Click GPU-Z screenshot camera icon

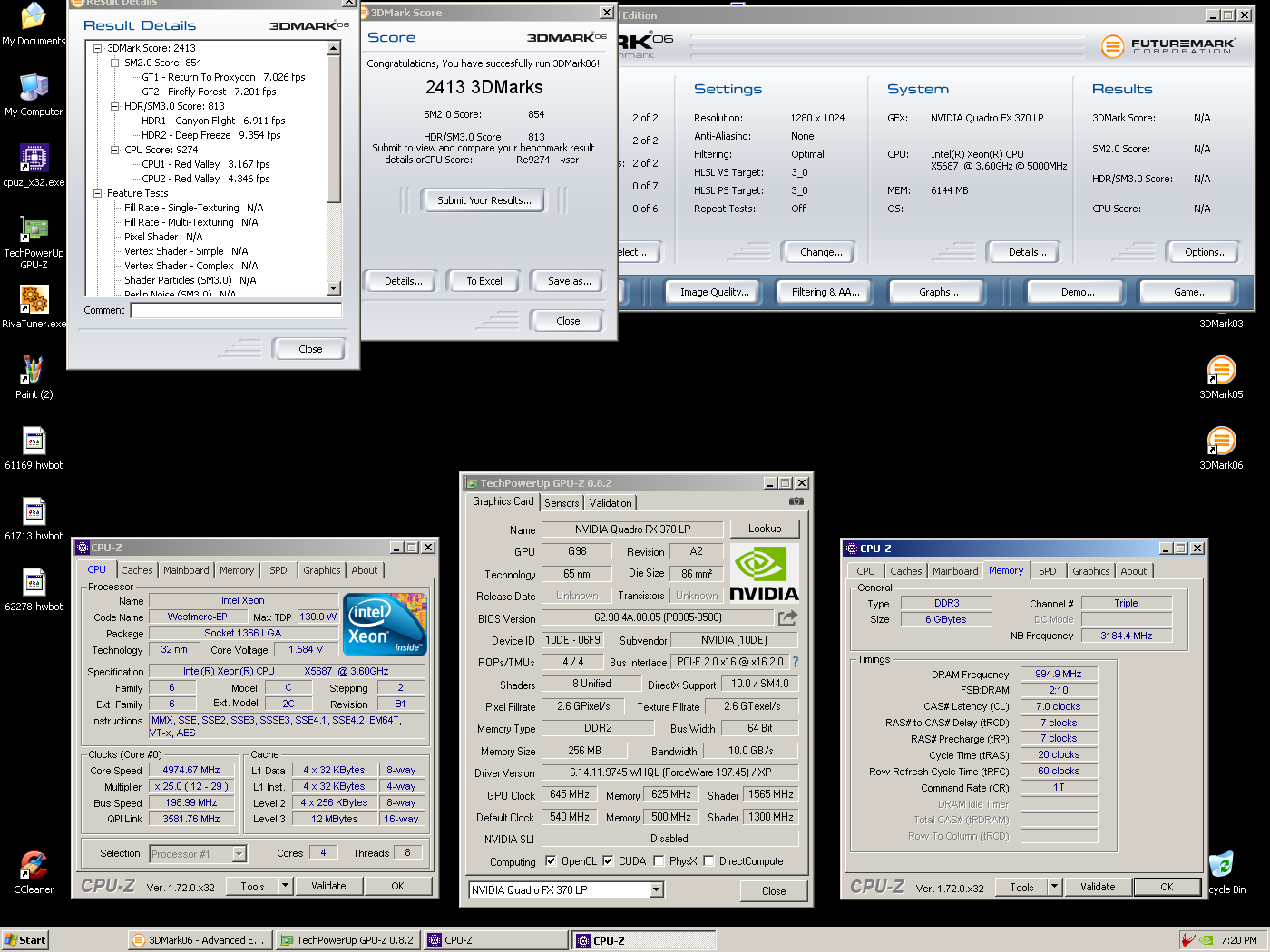click(796, 501)
